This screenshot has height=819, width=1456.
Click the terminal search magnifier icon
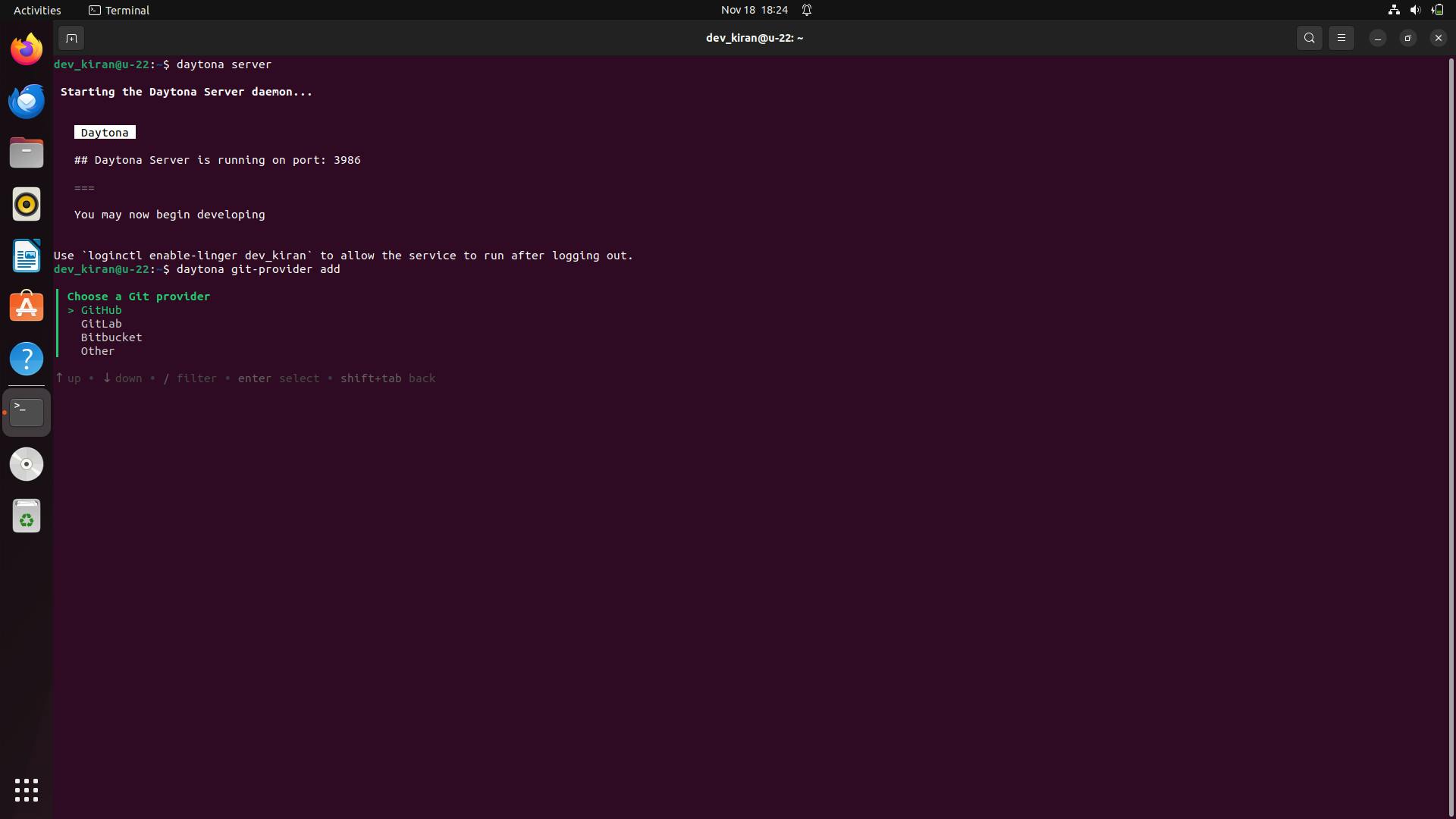point(1309,38)
